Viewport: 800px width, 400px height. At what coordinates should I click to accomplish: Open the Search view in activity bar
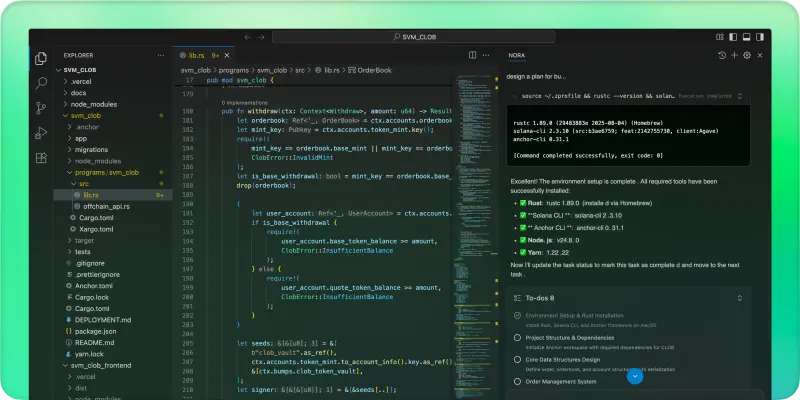[x=41, y=84]
